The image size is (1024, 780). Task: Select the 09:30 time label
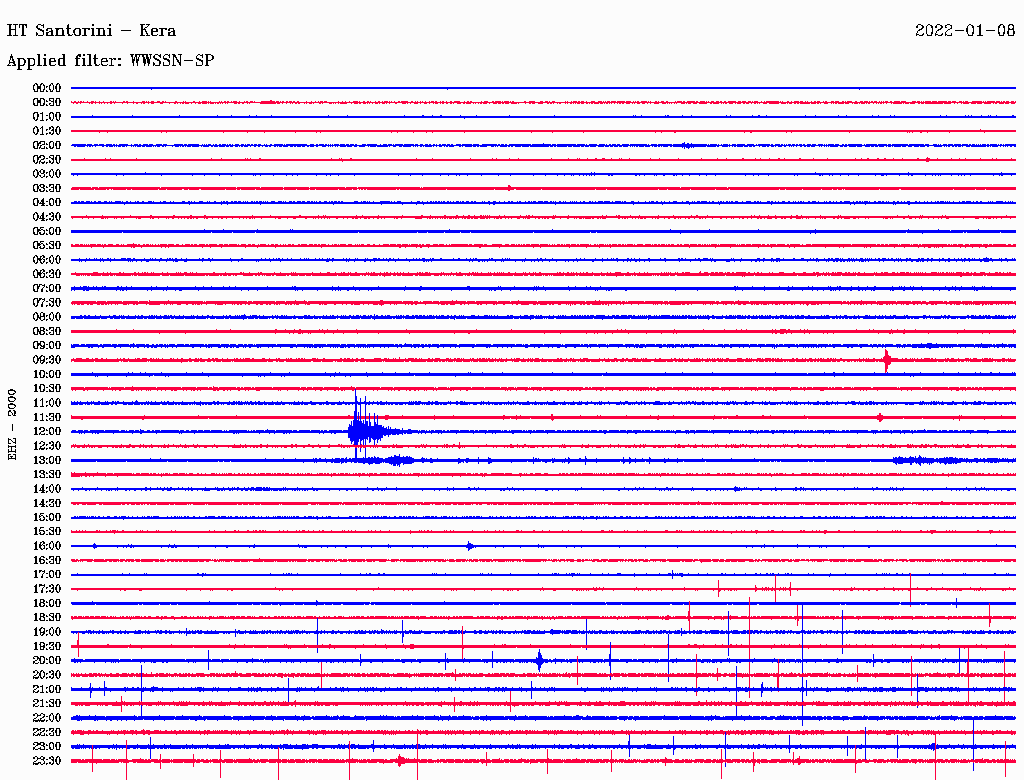(47, 360)
